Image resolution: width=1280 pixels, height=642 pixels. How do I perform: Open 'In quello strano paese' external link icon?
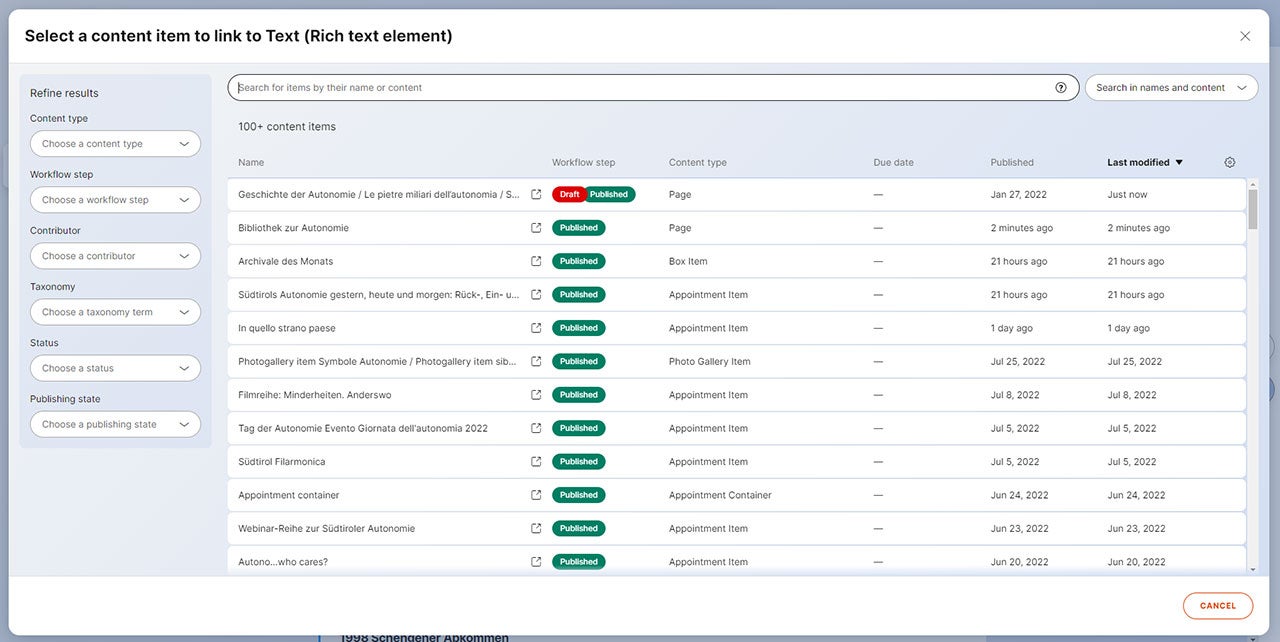[536, 328]
